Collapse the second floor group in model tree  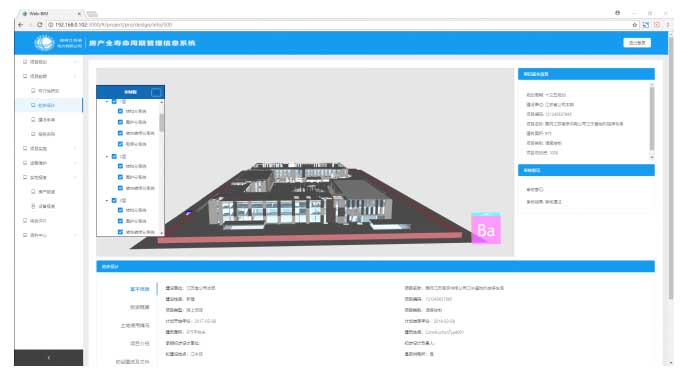(x=107, y=156)
